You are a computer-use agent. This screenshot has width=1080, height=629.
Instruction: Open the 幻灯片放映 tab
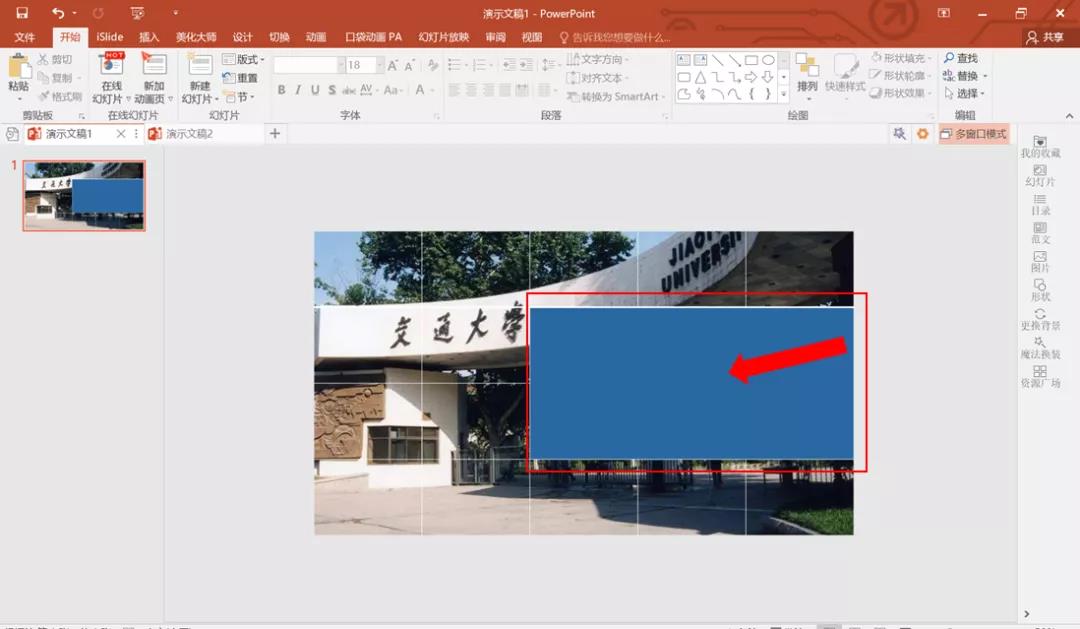click(444, 37)
